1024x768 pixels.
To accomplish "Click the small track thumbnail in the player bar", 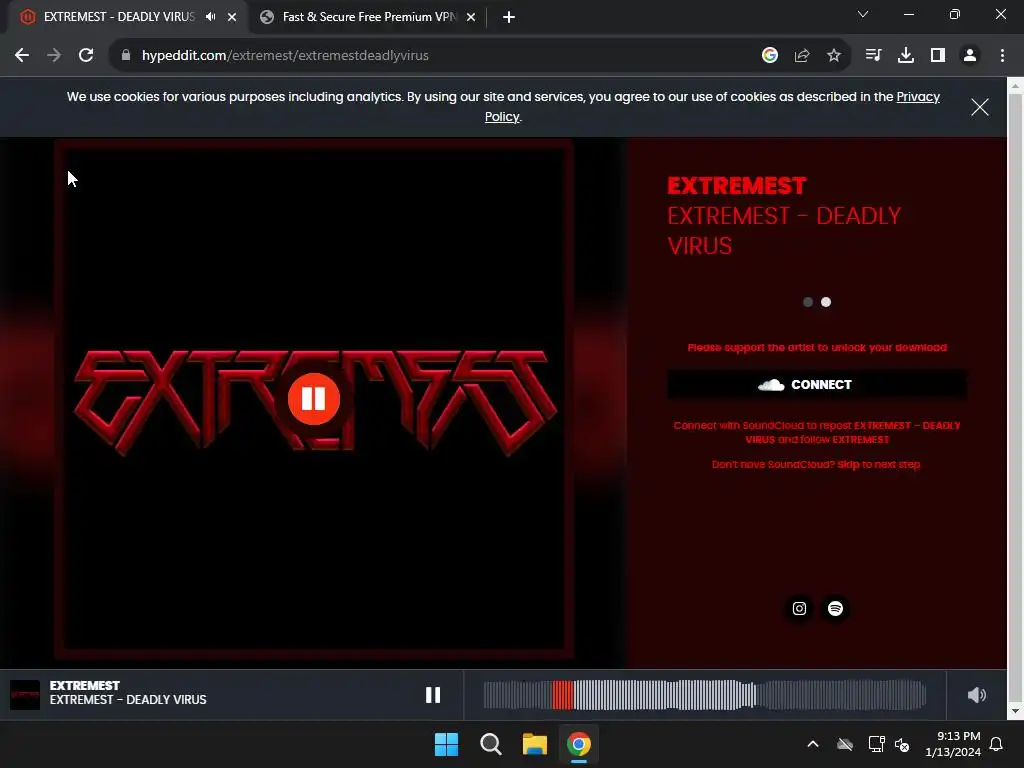I will tap(25, 695).
